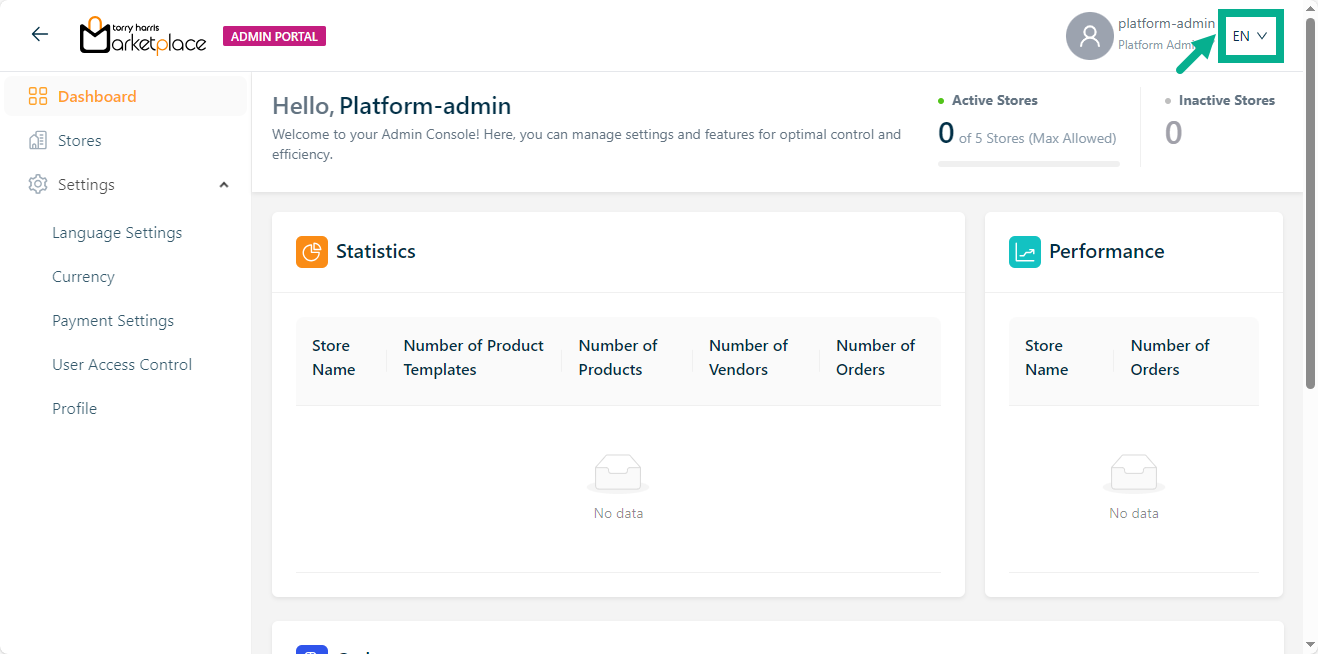Screen dimensions: 1318x654
Task: Click the Active Stores progress bar
Action: 1028,163
